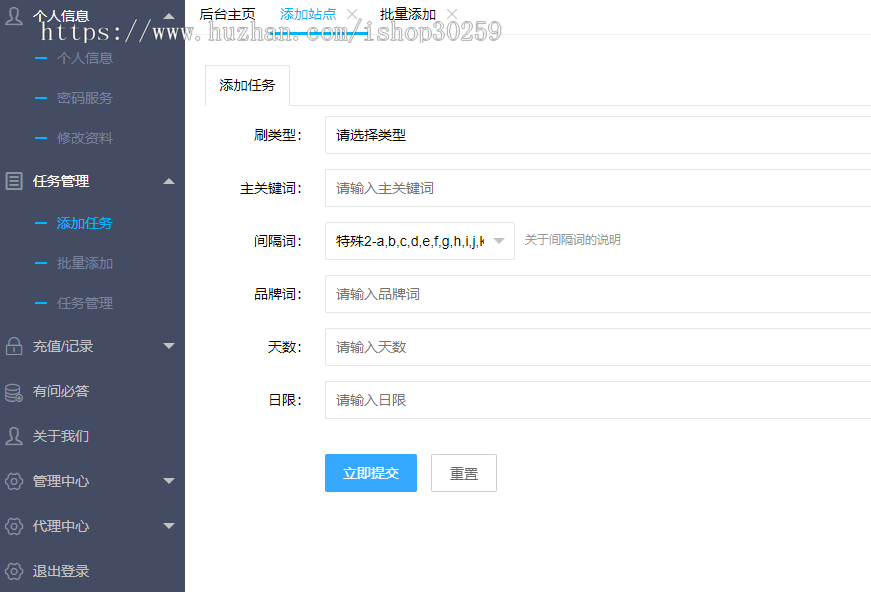Expand the 管理中心 section arrow
Image resolution: width=871 pixels, height=592 pixels.
169,481
